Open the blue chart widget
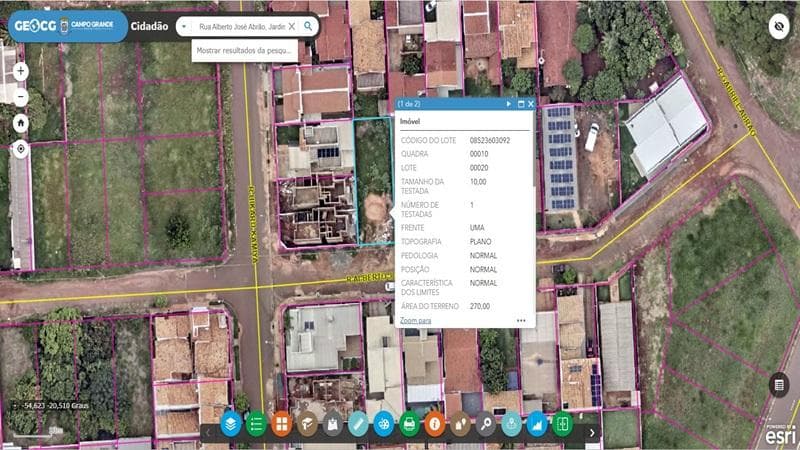The width and height of the screenshot is (800, 450). 537,424
